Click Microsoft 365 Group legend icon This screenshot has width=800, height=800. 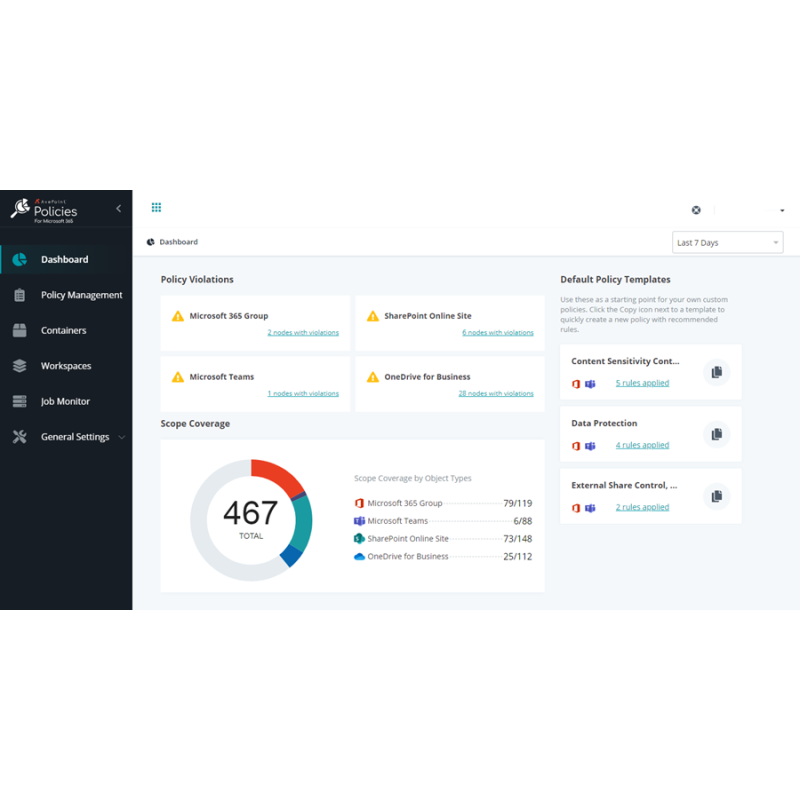(x=359, y=503)
